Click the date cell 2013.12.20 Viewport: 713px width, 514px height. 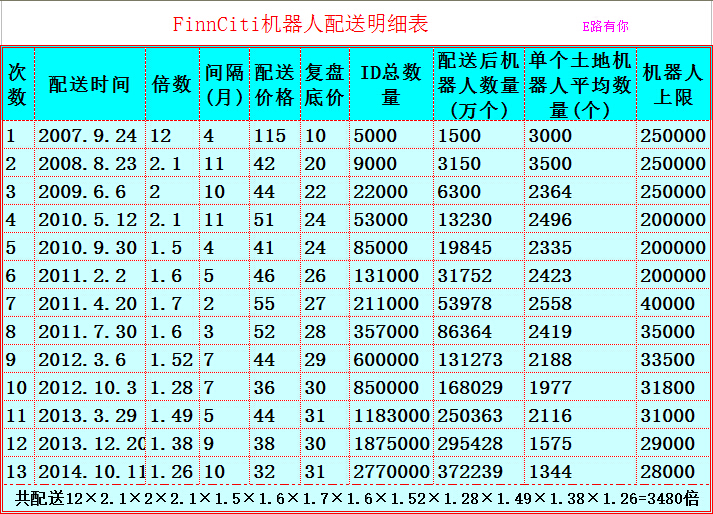(x=90, y=443)
